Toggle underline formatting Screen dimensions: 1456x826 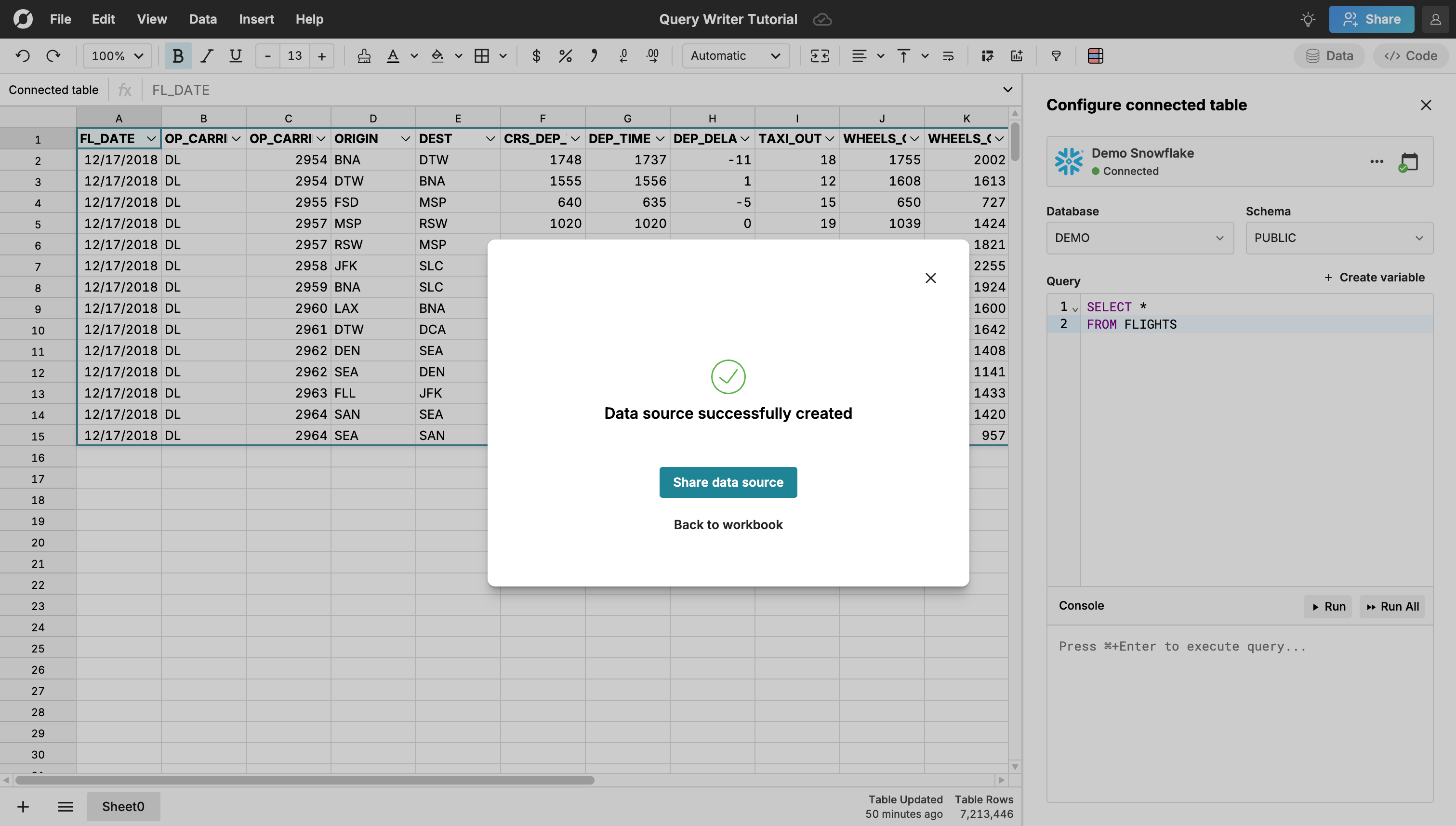[236, 55]
